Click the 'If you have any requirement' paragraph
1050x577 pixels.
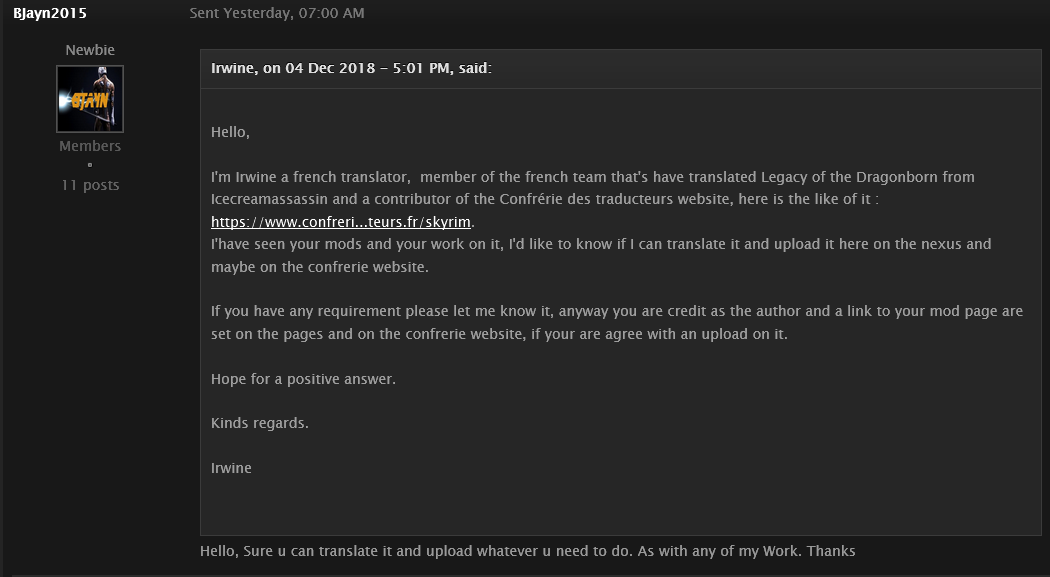(617, 323)
